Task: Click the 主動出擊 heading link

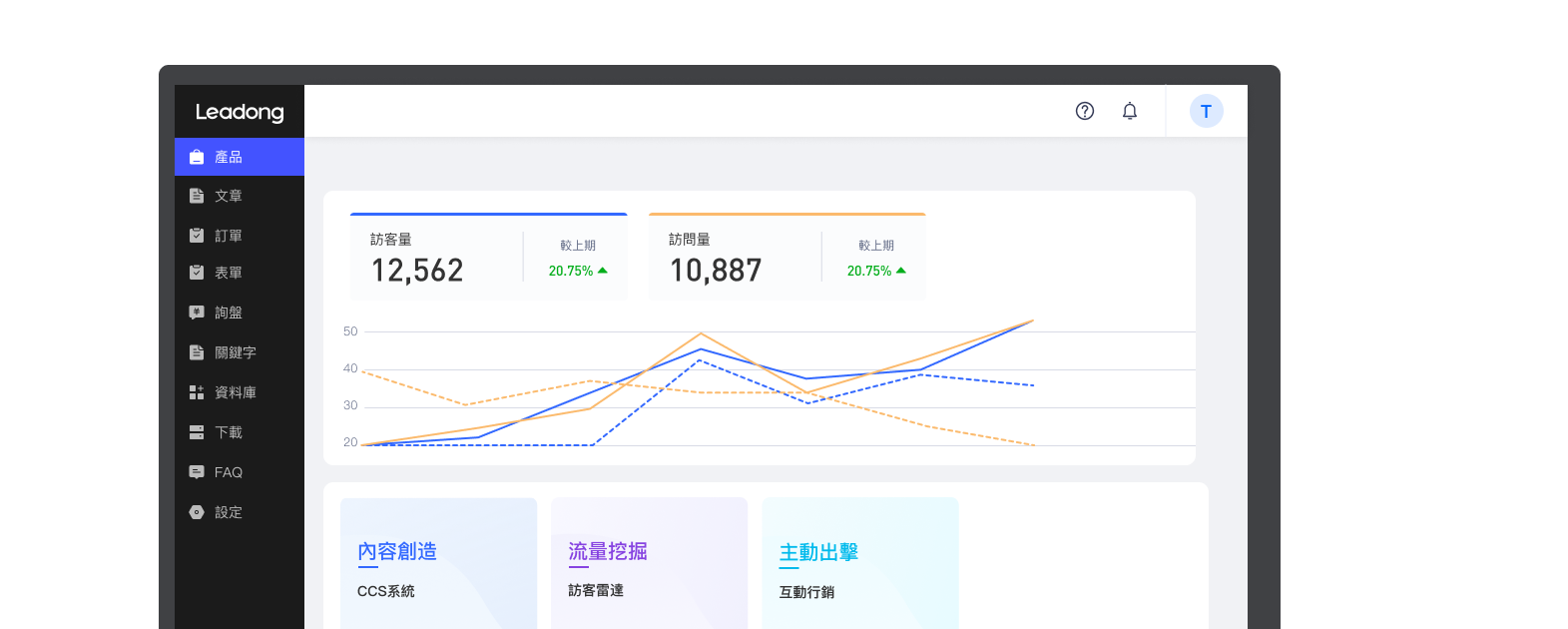Action: tap(819, 552)
